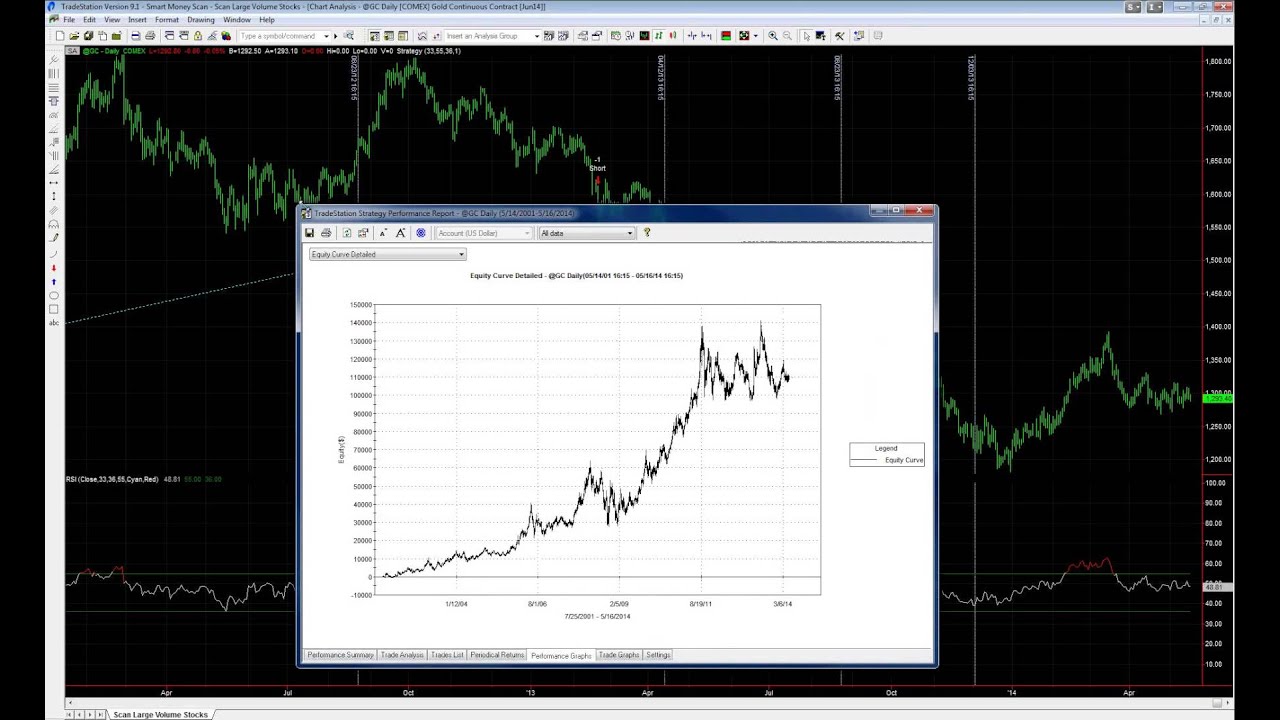
Task: Click the Short trade marker on chart
Action: 597,168
